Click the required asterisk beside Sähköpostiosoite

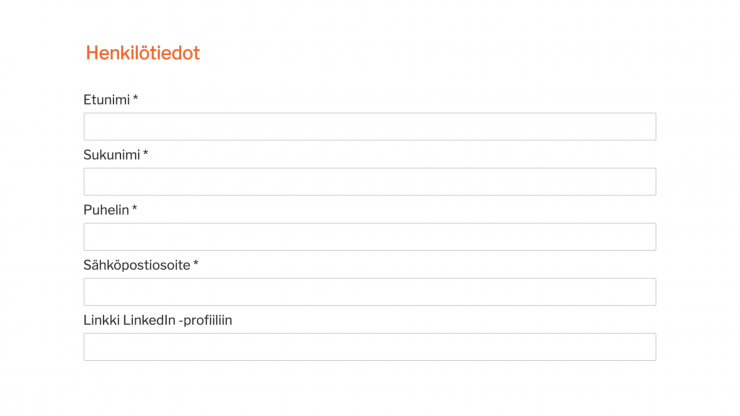click(196, 263)
